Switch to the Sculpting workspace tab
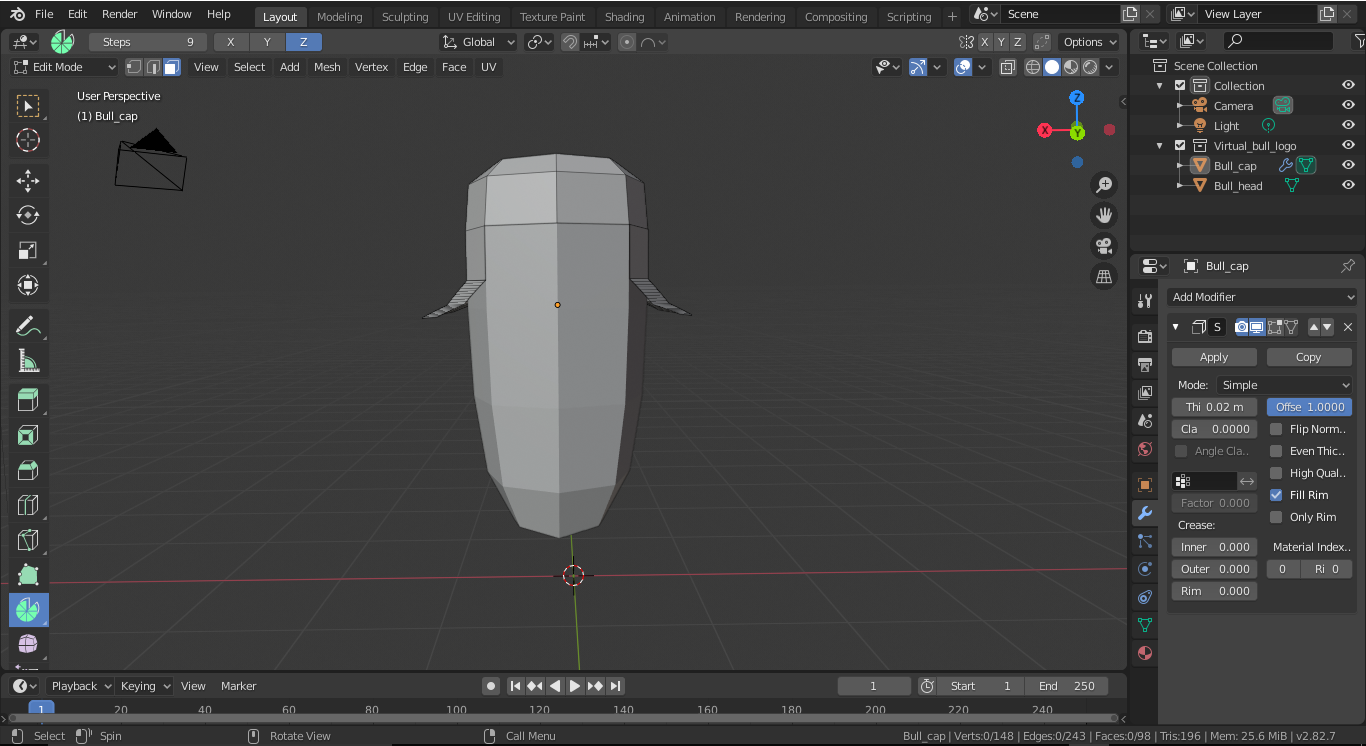This screenshot has height=746, width=1366. (x=405, y=16)
